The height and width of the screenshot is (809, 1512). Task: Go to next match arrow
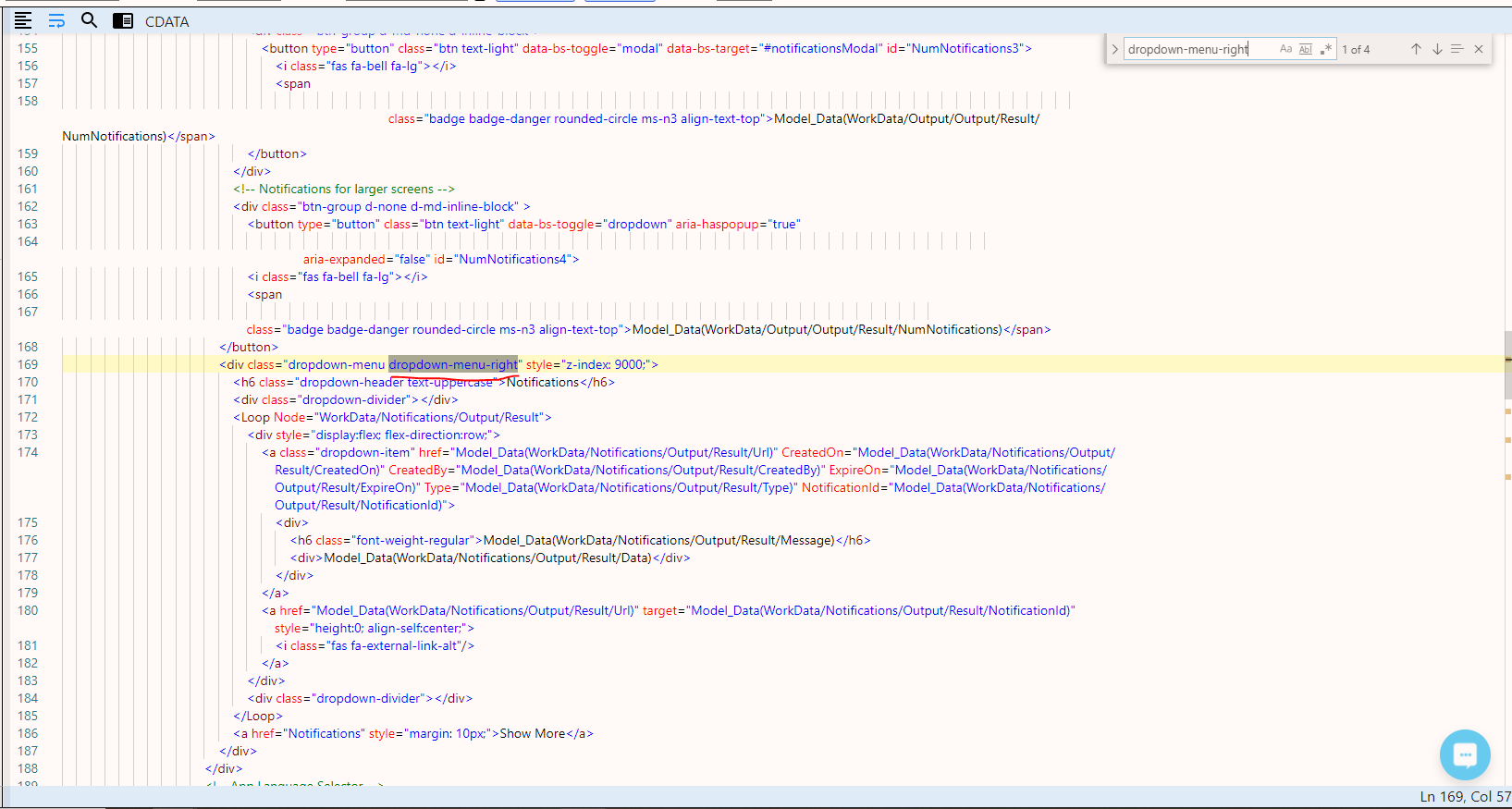1437,49
